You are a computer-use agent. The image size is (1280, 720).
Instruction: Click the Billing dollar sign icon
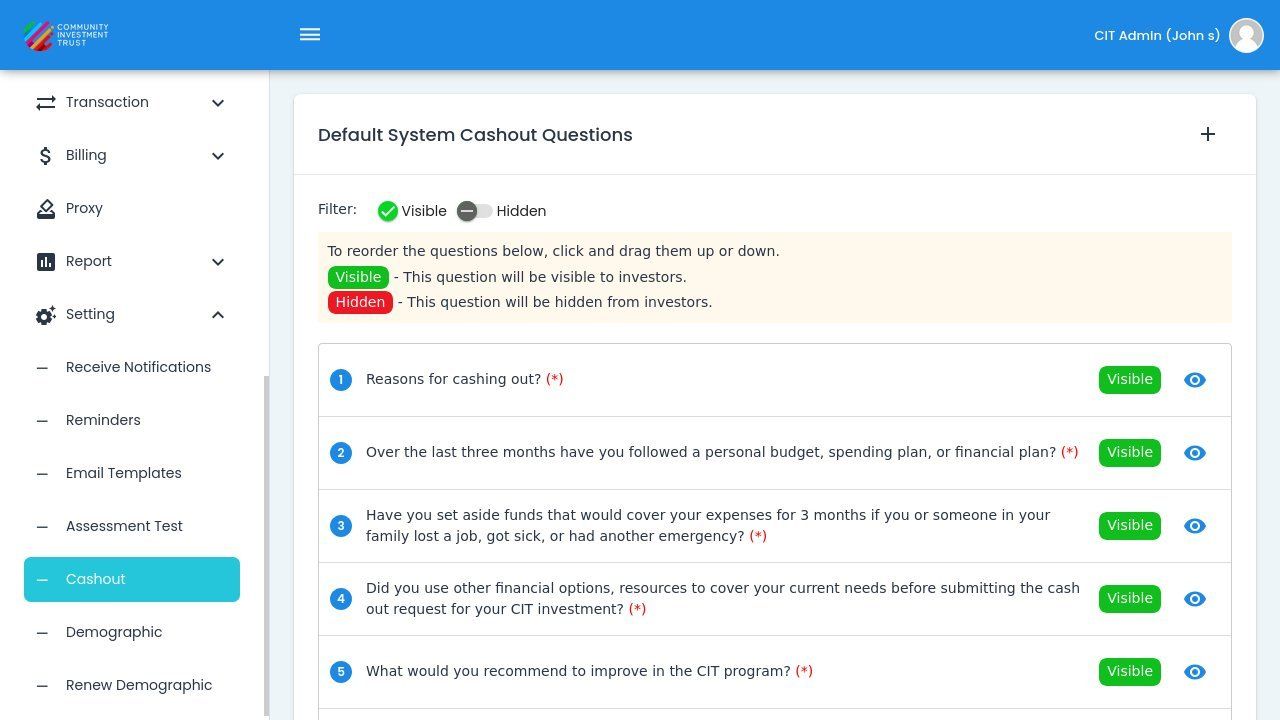pos(45,156)
